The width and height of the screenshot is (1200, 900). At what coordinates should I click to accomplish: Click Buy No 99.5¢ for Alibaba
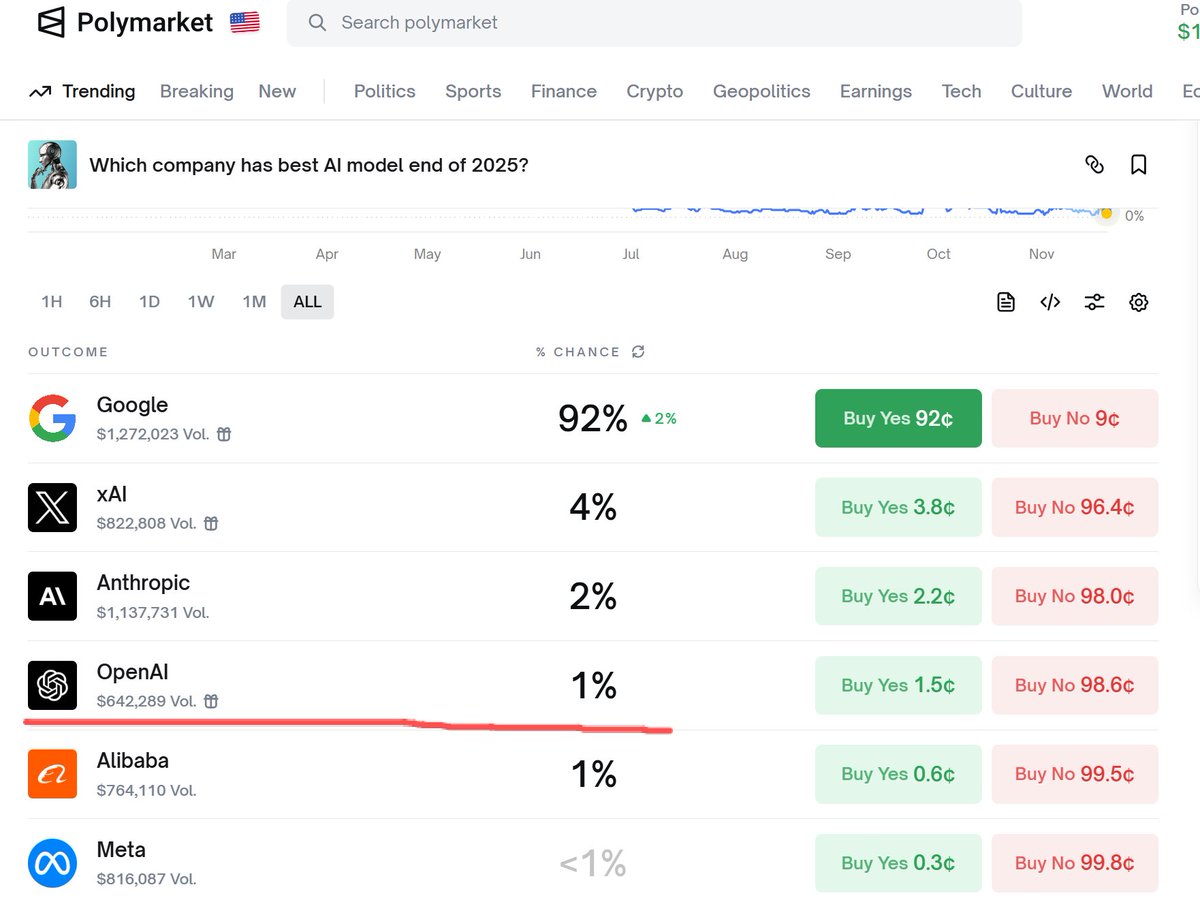[1075, 774]
